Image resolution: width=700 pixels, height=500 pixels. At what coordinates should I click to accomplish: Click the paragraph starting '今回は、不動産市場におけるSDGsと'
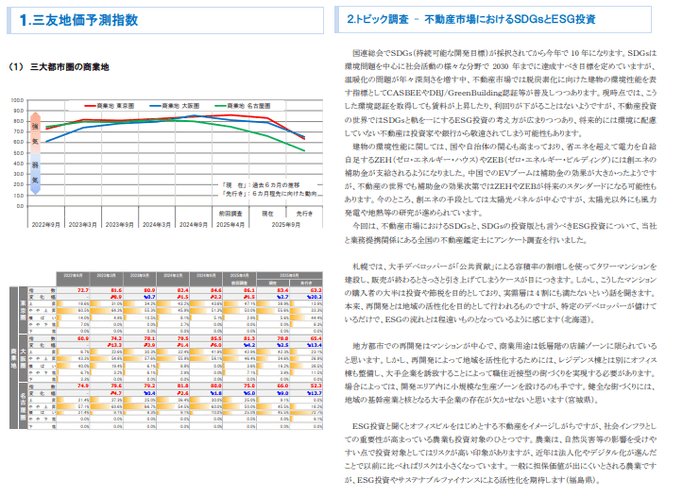point(500,233)
